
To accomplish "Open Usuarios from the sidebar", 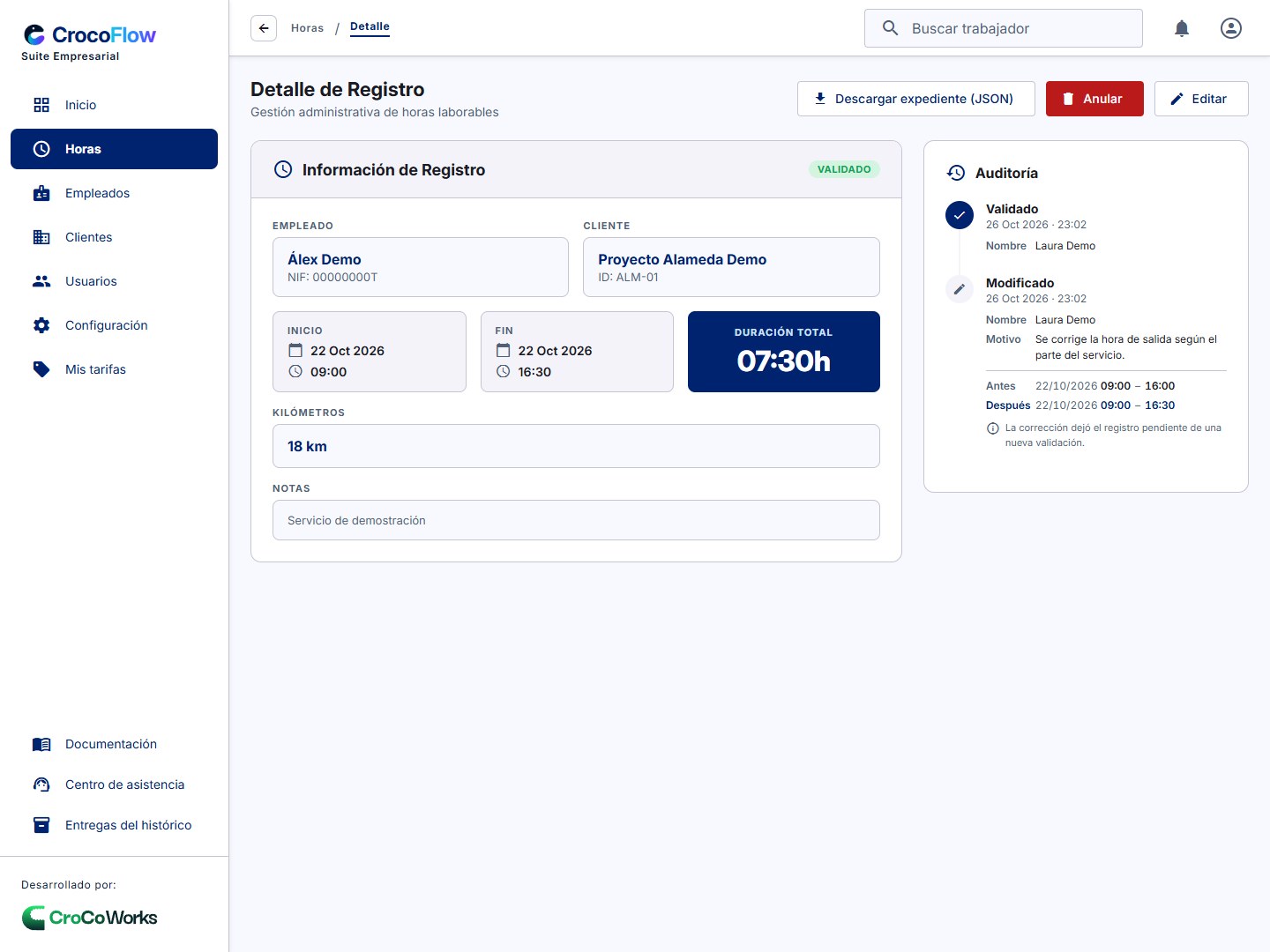I will 114,281.
